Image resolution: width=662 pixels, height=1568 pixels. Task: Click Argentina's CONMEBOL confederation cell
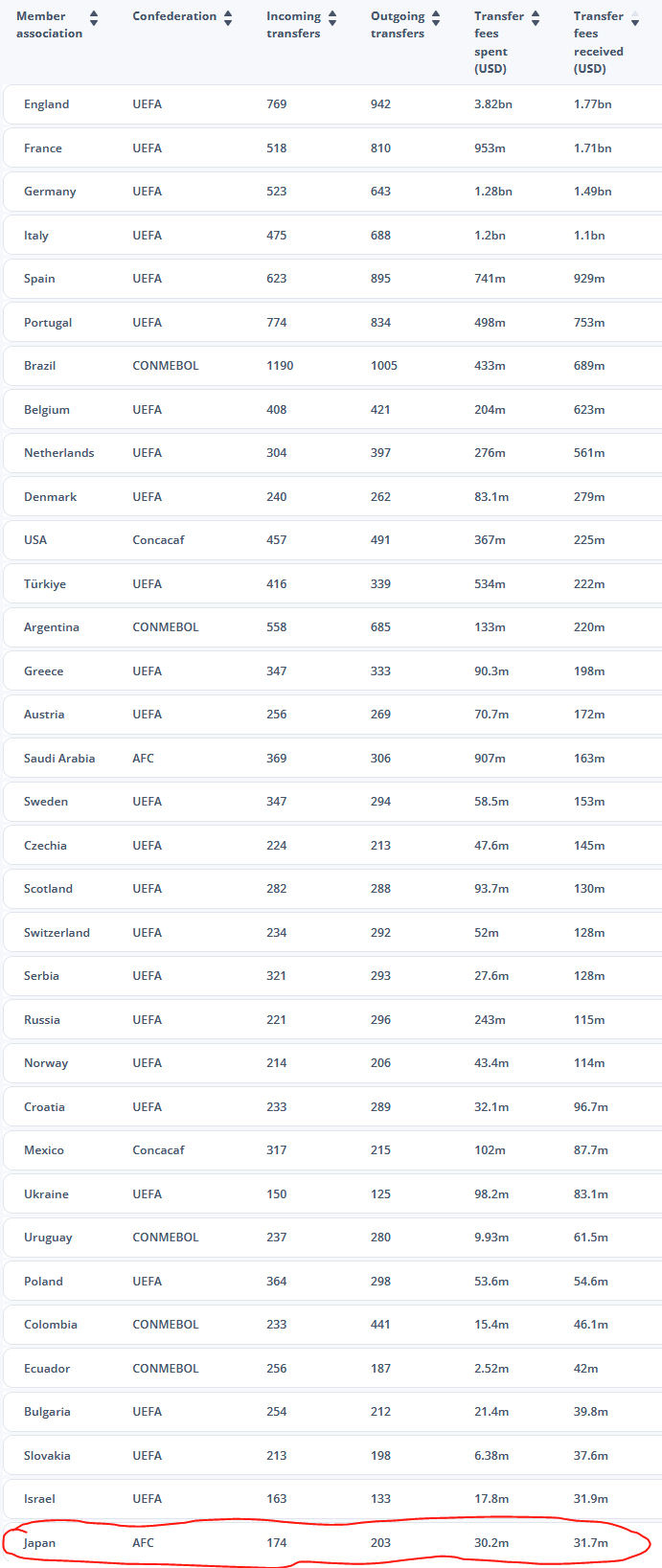point(165,627)
